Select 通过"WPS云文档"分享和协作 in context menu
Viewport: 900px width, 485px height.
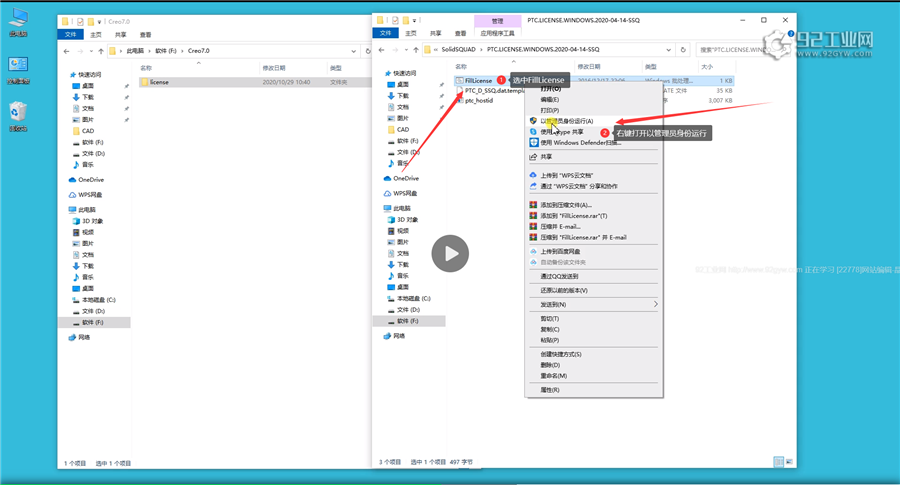[x=579, y=186]
